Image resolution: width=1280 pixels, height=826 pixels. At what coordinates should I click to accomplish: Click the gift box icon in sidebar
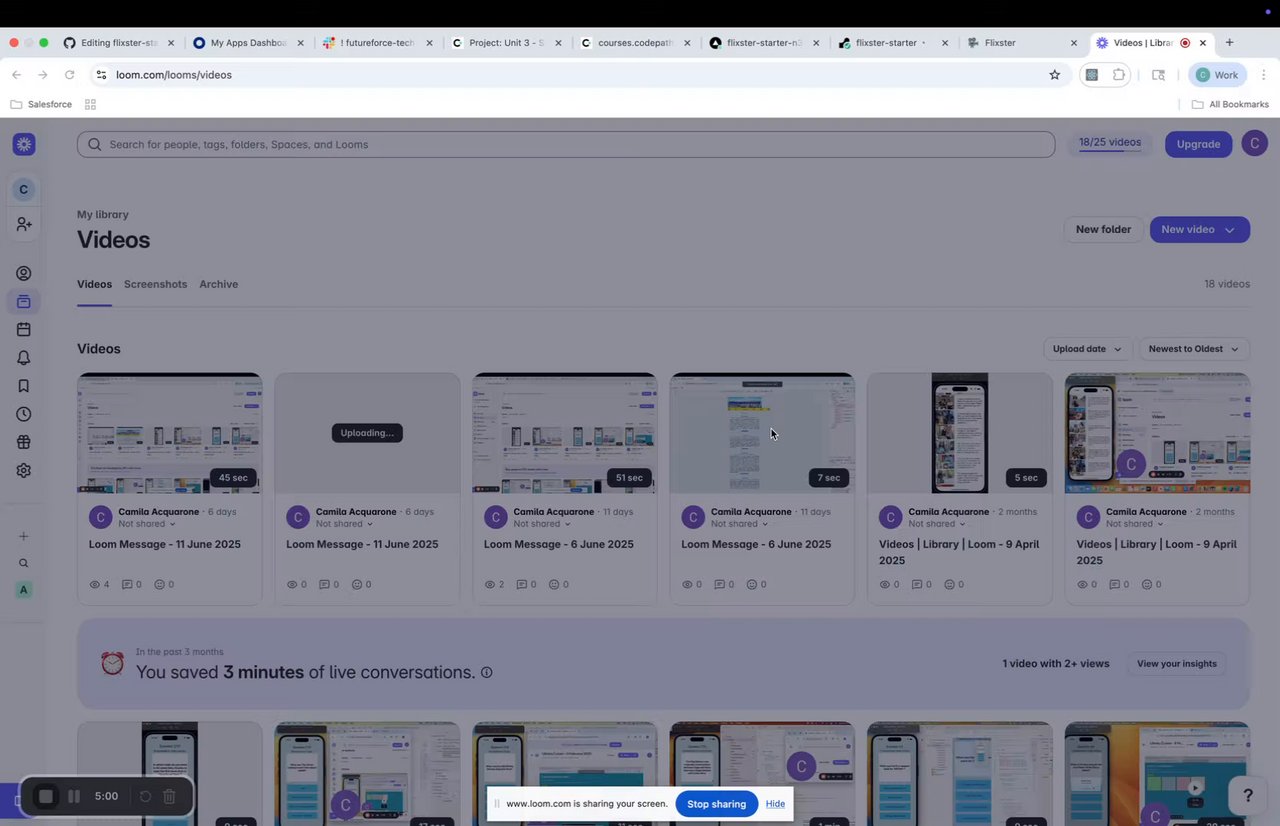coord(24,442)
